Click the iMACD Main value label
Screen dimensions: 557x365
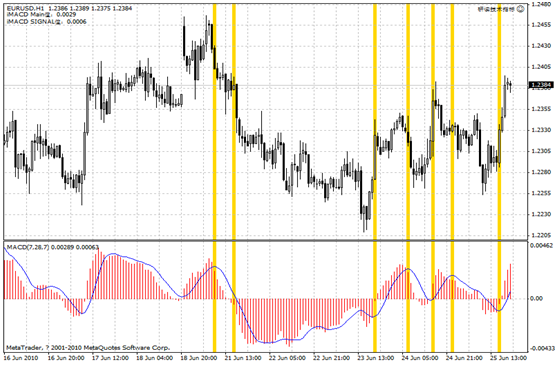pyautogui.click(x=41, y=15)
